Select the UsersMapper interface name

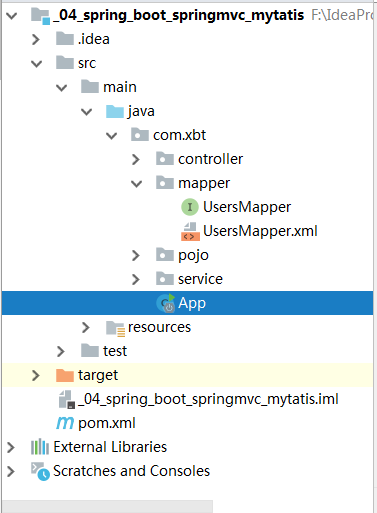[247, 207]
